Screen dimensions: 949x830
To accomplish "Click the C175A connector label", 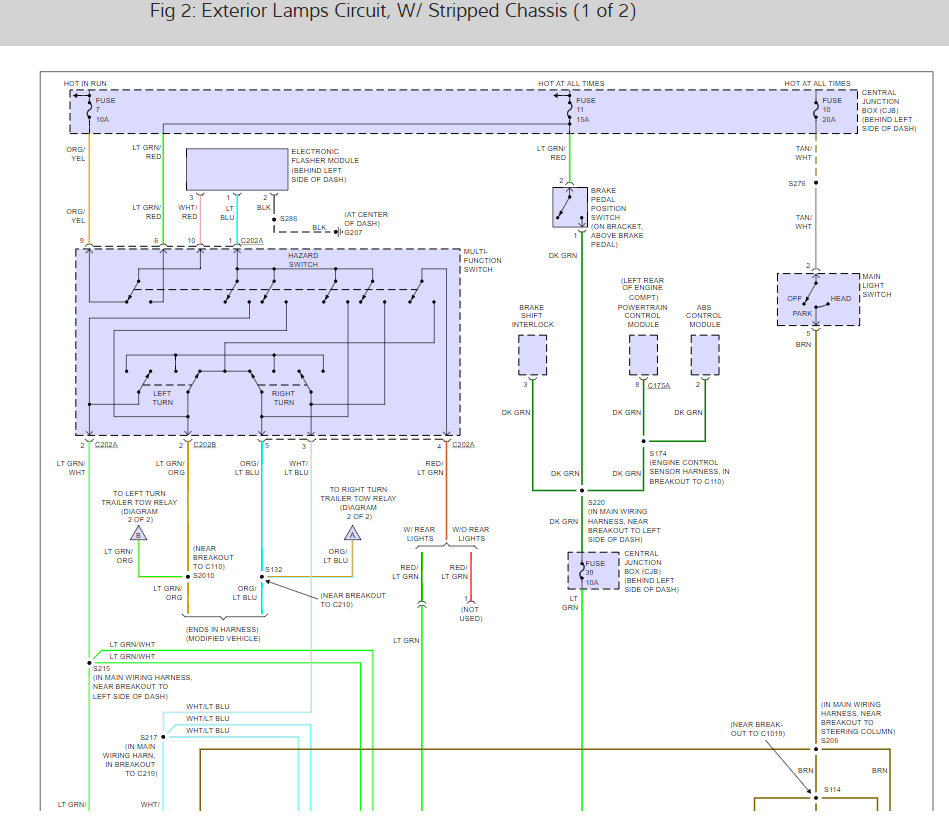I will coord(658,386).
